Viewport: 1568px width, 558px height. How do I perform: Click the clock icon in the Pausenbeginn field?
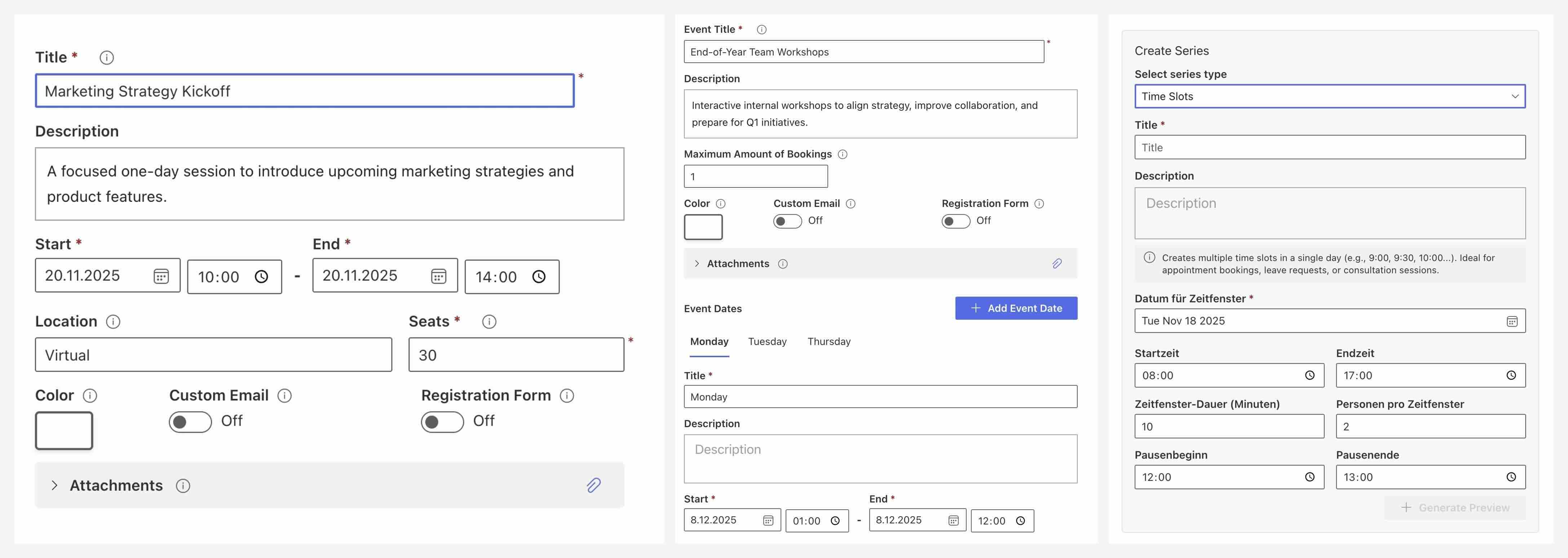click(1309, 477)
